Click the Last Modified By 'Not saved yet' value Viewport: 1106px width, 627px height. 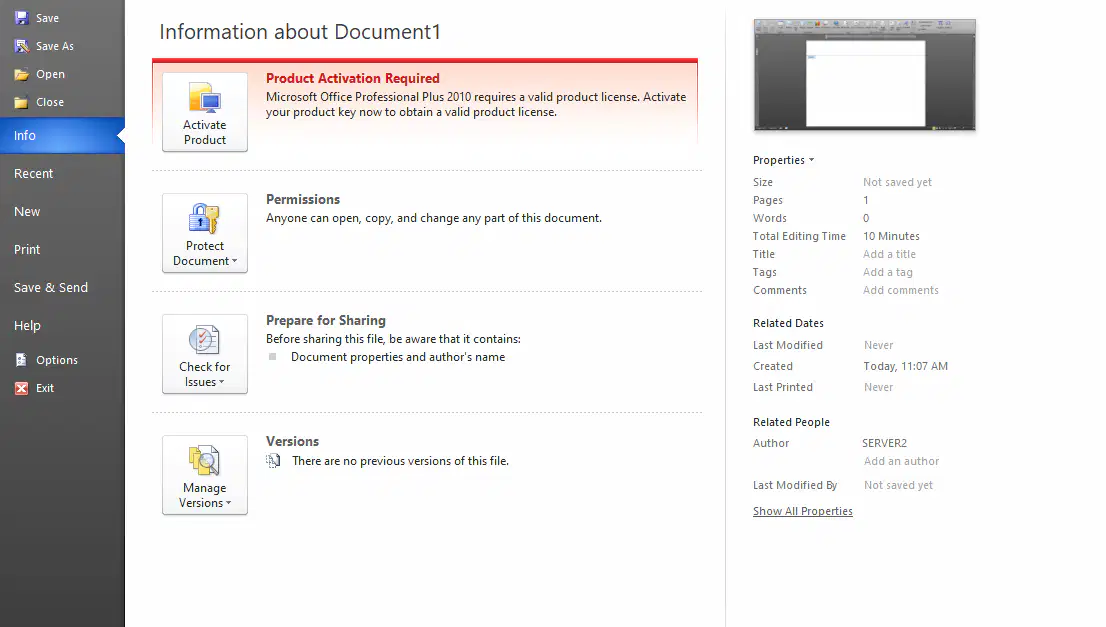coord(899,485)
